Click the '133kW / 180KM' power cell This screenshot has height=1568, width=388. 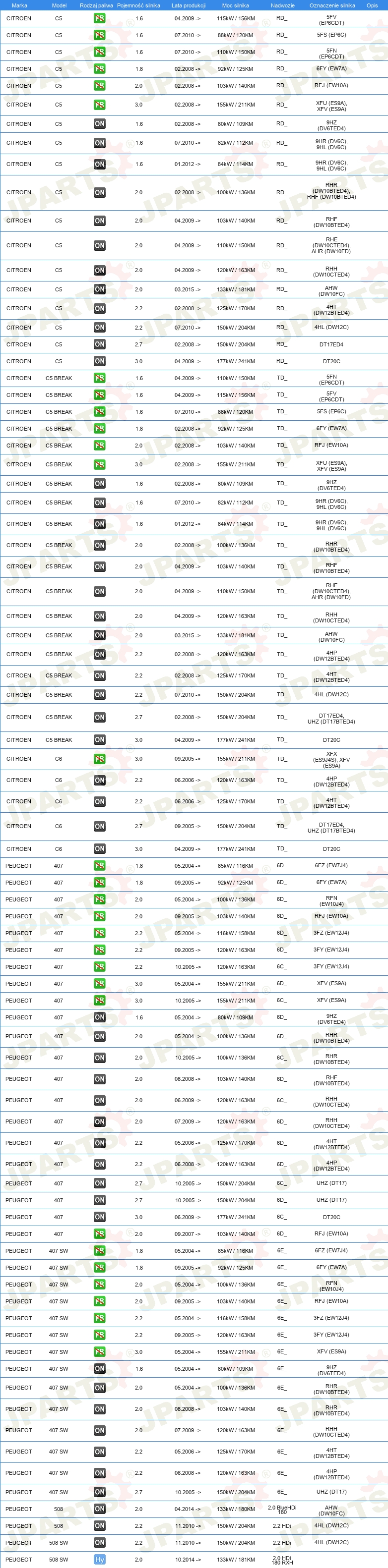click(x=236, y=1509)
